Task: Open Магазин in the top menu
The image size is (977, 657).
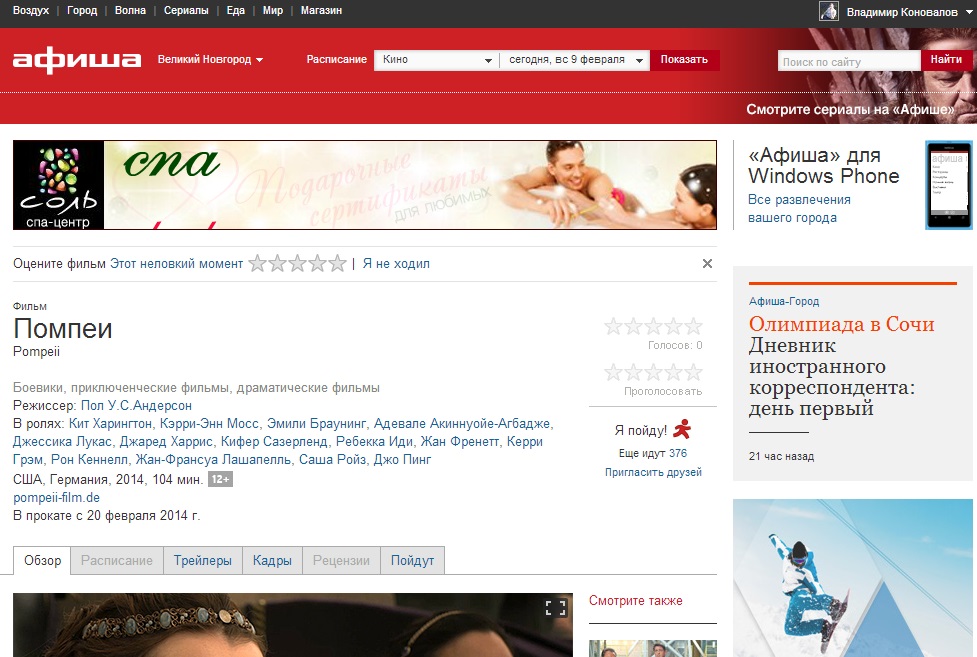Action: click(x=321, y=11)
